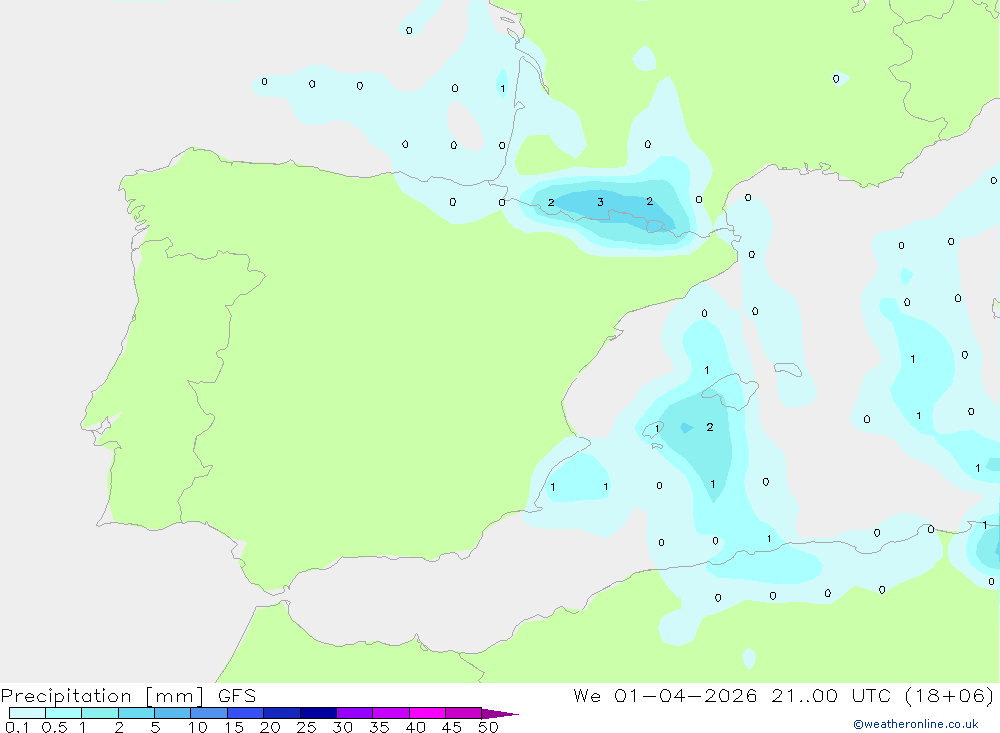Viewport: 1000px width, 733px height.
Task: Click the "2" value just right of the "3"
Action: [649, 202]
